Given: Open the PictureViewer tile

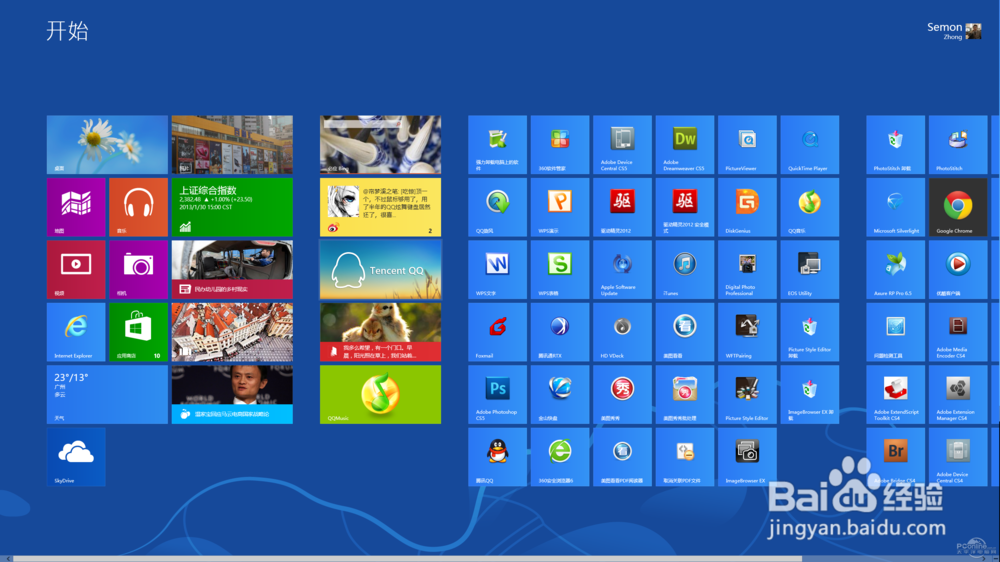Looking at the screenshot, I should pos(747,145).
